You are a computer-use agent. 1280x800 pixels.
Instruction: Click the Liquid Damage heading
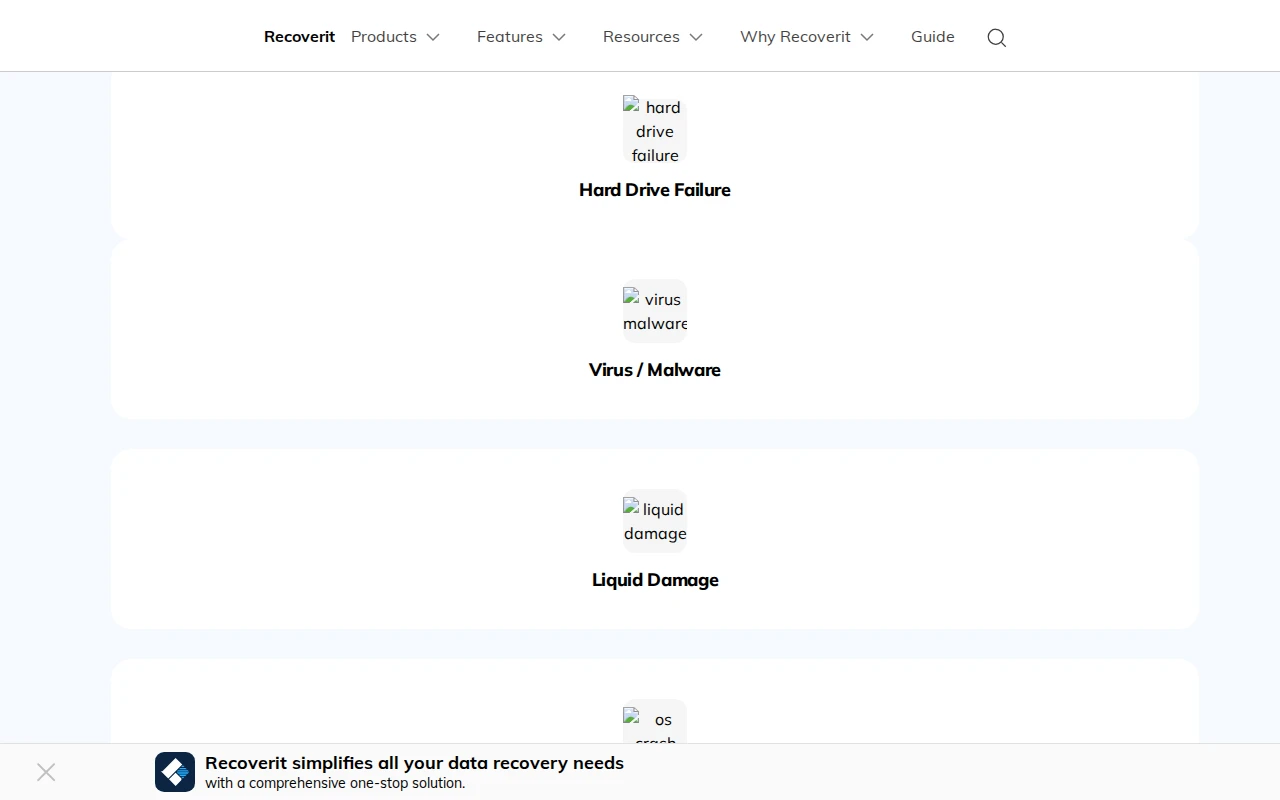click(x=655, y=580)
